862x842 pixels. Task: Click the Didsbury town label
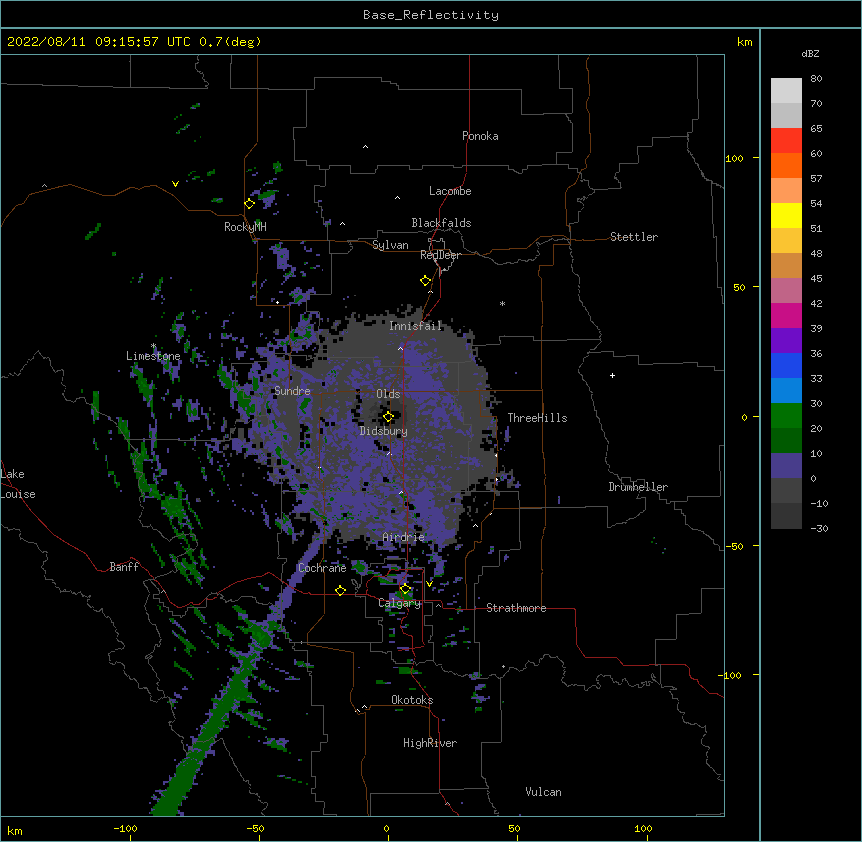tap(383, 431)
